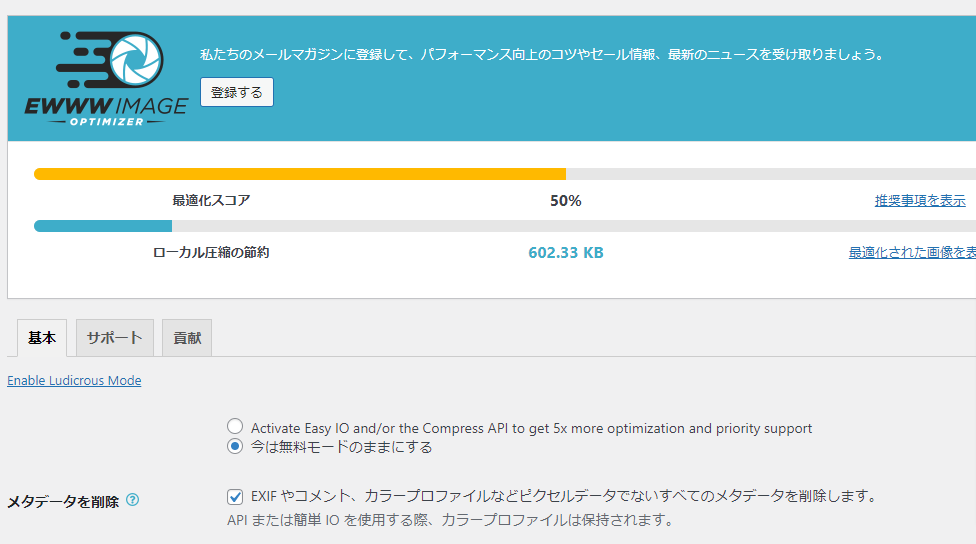Click the 50% optimization score value
The height and width of the screenshot is (544, 976).
[x=565, y=200]
